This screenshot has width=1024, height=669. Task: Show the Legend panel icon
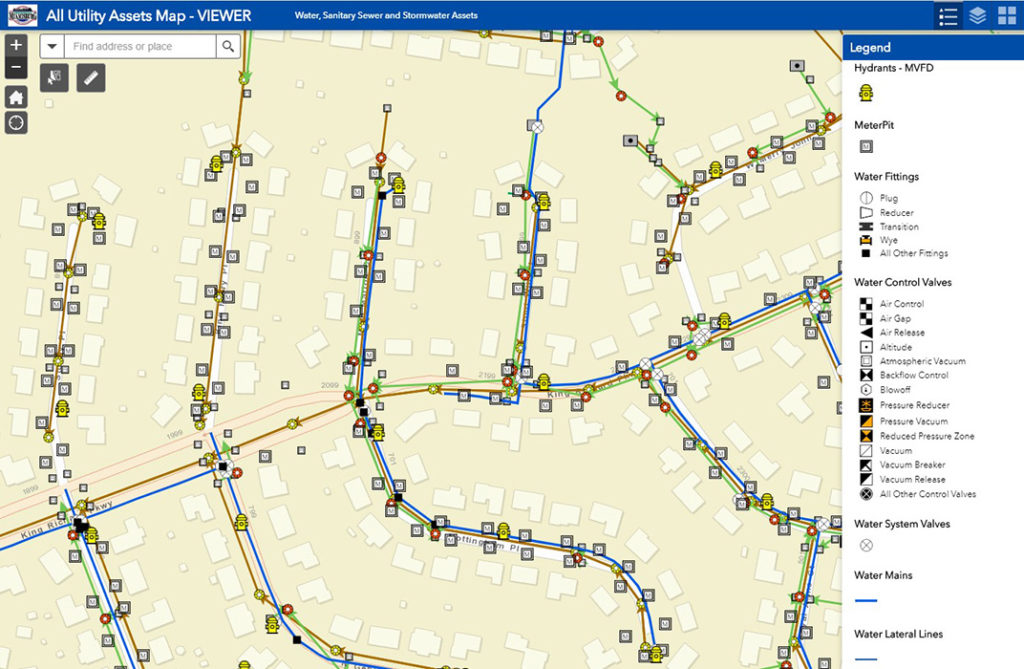(x=947, y=15)
